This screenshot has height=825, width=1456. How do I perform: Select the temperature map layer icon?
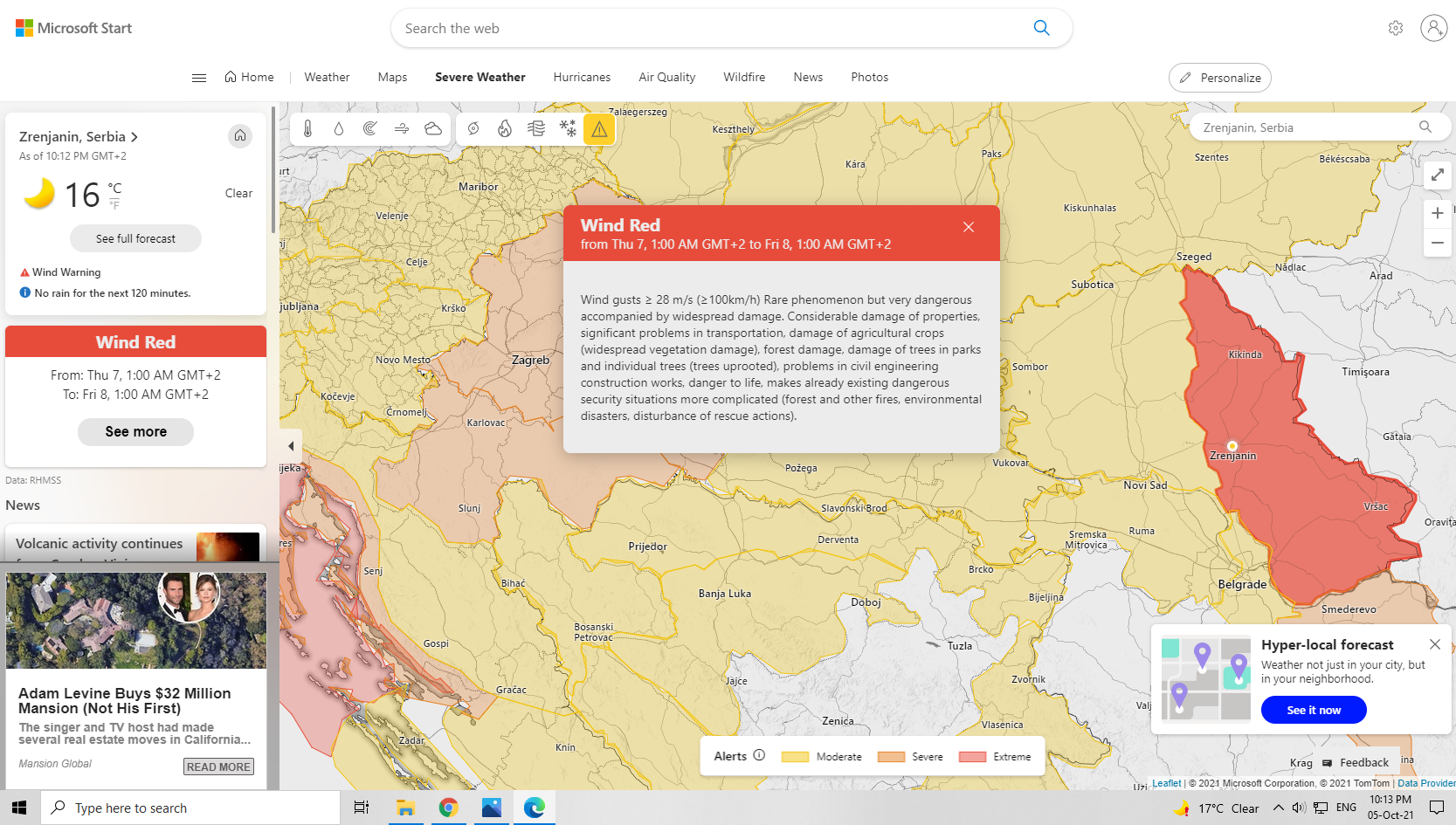[307, 129]
